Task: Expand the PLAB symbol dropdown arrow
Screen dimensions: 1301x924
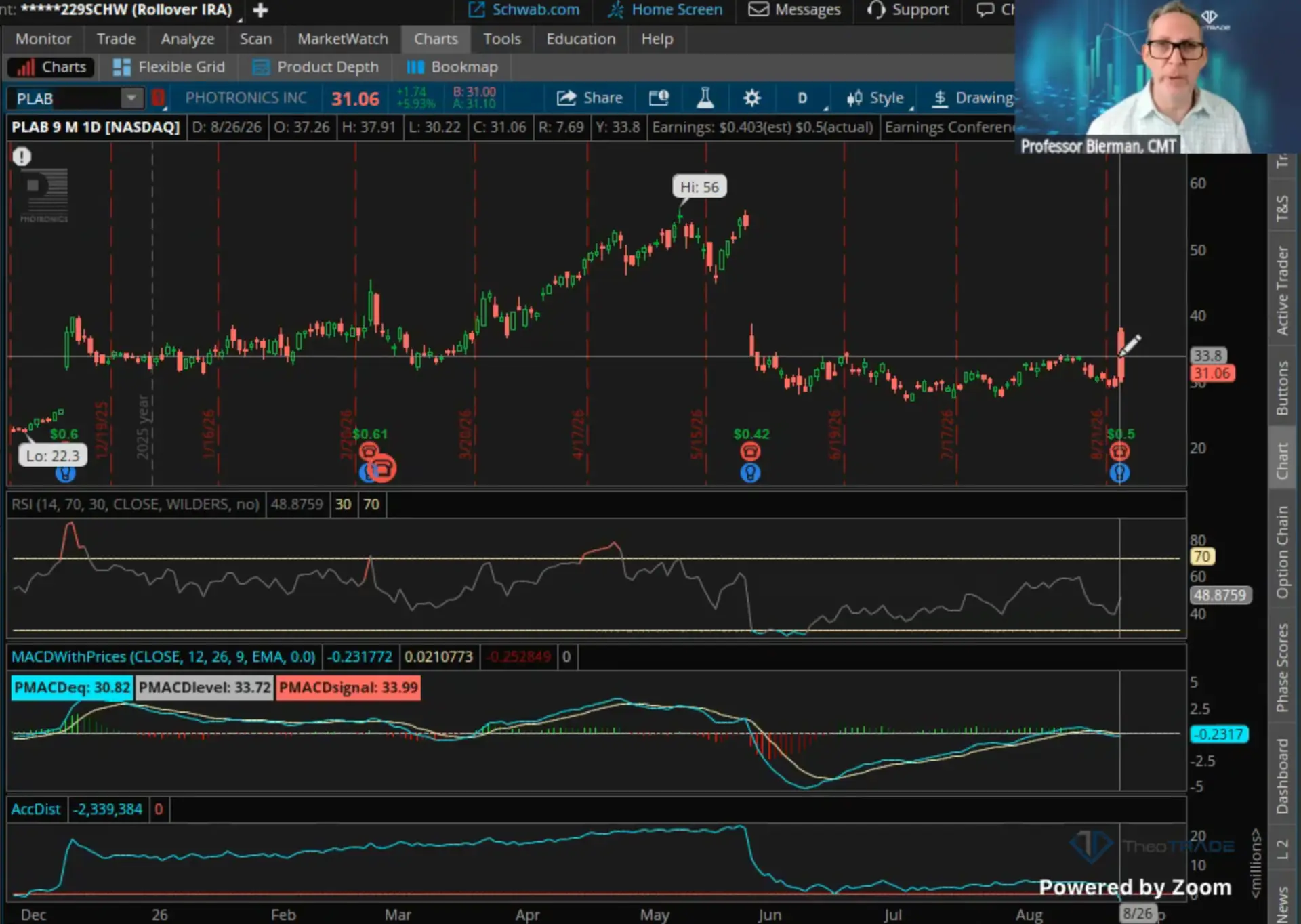Action: coord(131,98)
